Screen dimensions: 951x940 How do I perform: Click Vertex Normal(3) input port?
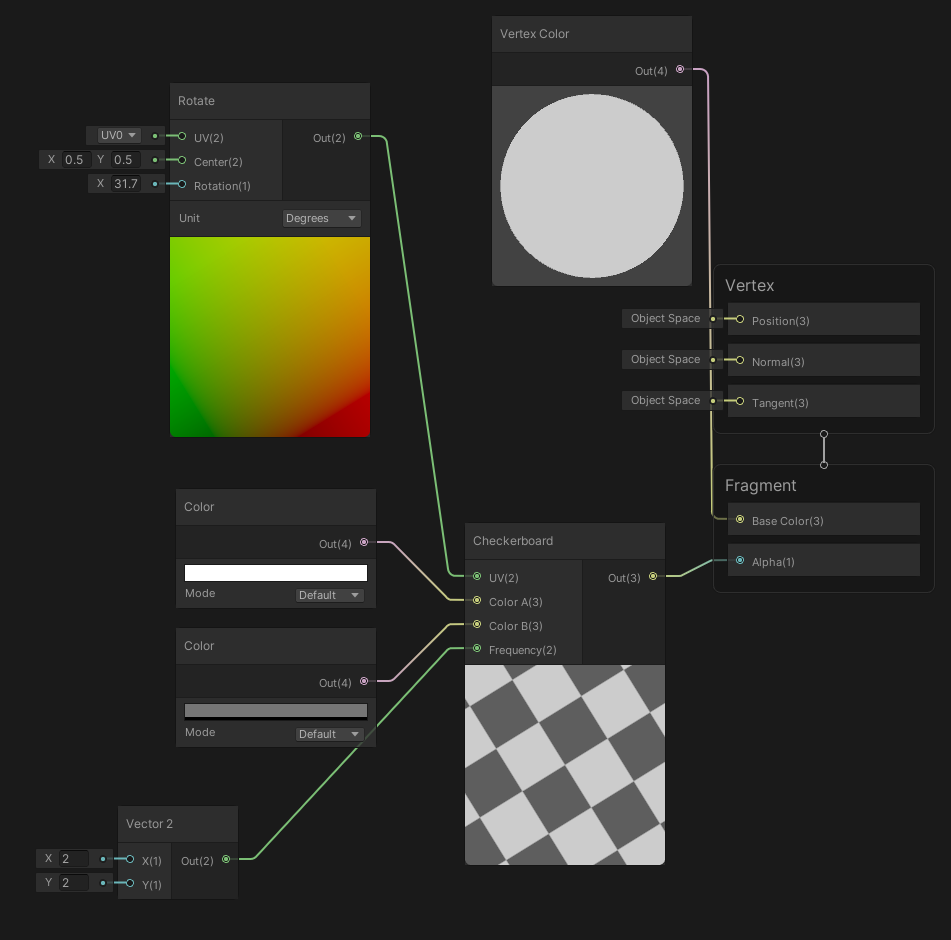(x=740, y=360)
